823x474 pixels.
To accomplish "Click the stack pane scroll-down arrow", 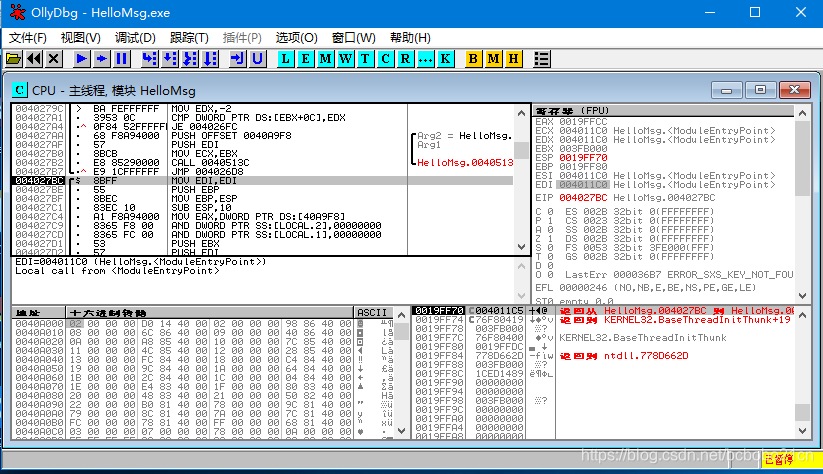I will click(x=802, y=430).
